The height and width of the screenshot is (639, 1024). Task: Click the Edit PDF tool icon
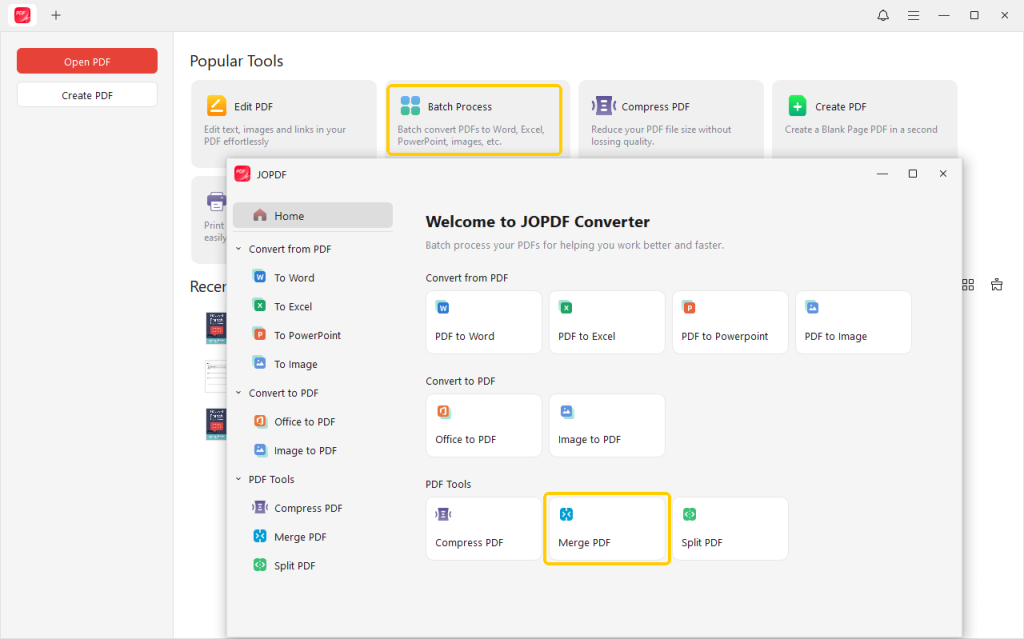point(216,106)
